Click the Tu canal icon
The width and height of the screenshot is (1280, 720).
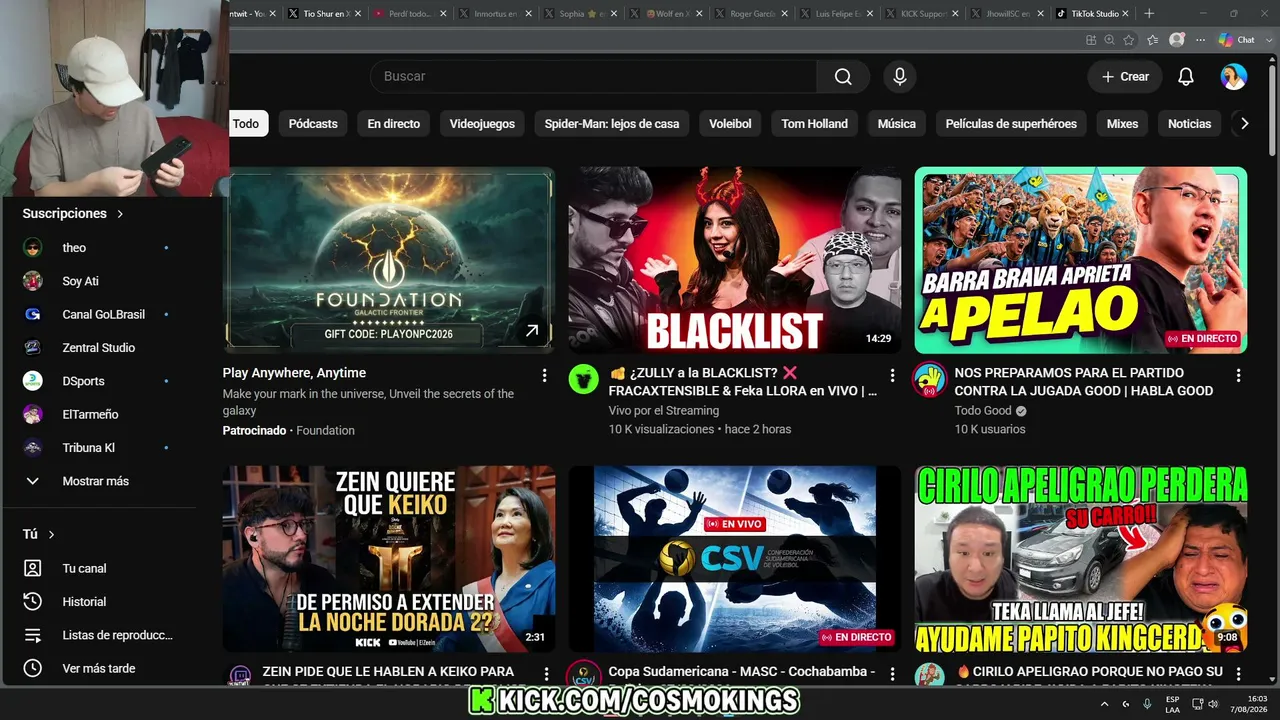(33, 568)
